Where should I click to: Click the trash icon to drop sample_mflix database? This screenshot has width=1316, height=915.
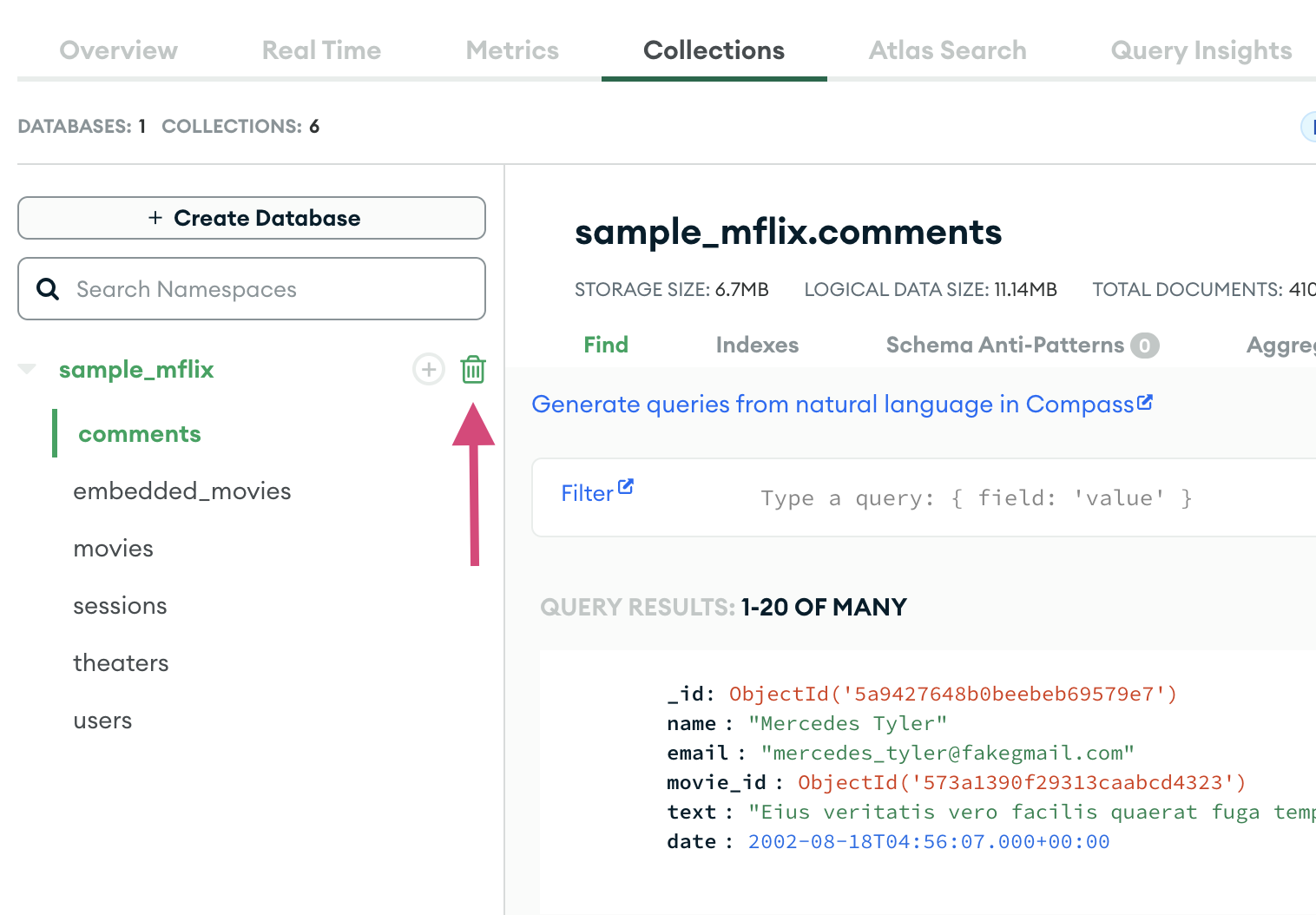[473, 370]
